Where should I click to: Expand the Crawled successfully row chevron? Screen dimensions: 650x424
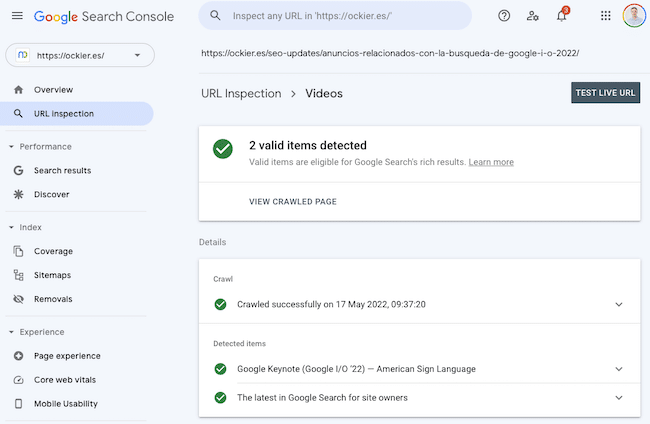(x=619, y=304)
